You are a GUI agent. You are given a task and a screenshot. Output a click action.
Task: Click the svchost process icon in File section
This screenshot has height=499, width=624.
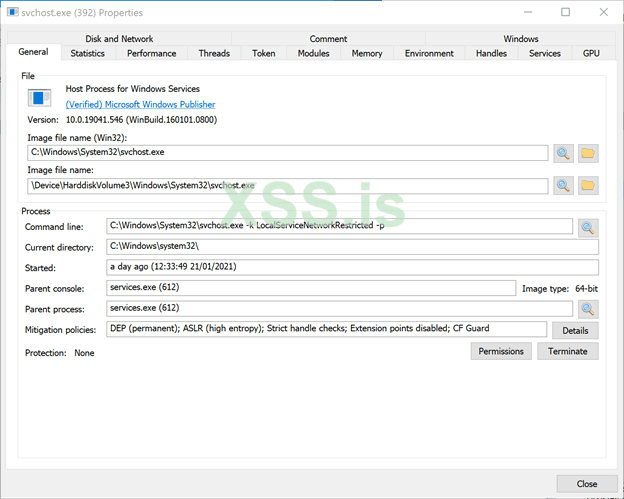[39, 97]
